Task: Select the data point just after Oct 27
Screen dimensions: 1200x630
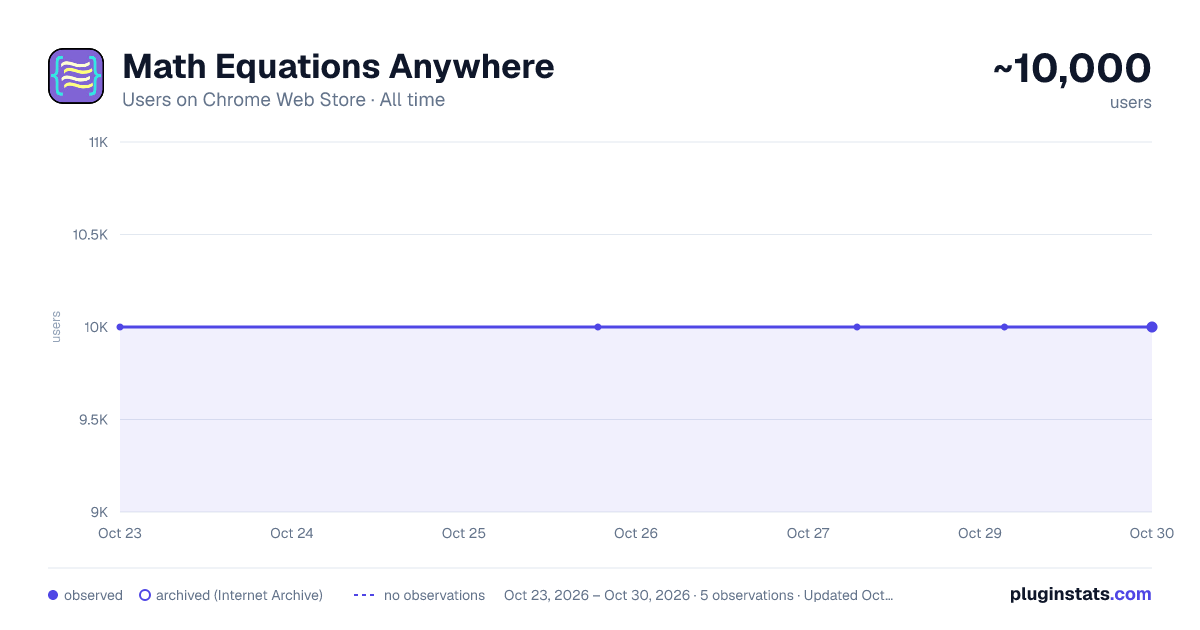Action: [x=857, y=327]
